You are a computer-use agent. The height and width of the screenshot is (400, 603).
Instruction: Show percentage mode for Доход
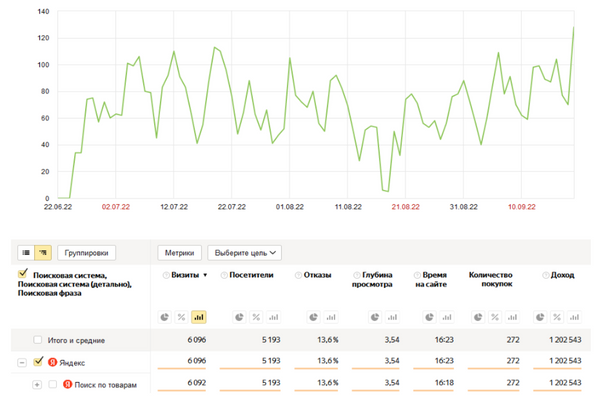pyautogui.click(x=557, y=317)
